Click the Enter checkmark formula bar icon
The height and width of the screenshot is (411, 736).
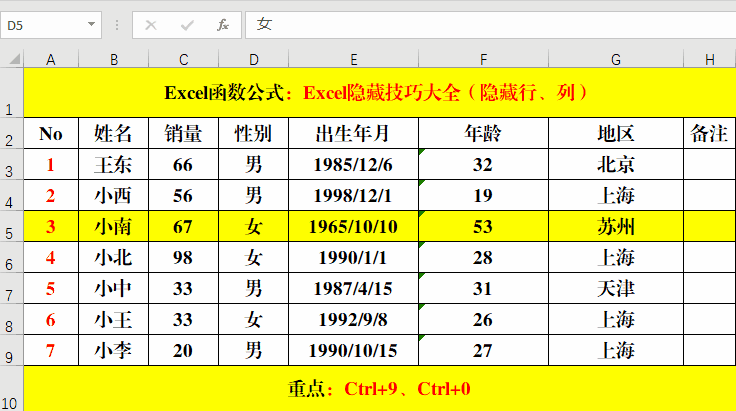pos(187,25)
